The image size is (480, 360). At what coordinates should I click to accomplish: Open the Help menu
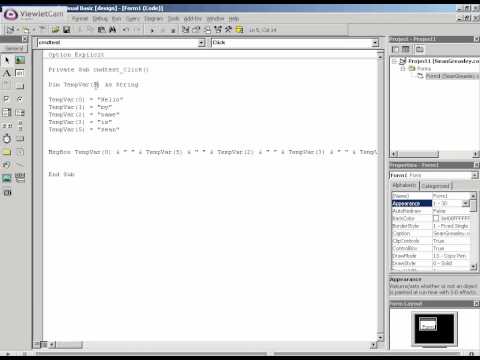pyautogui.click(x=234, y=19)
